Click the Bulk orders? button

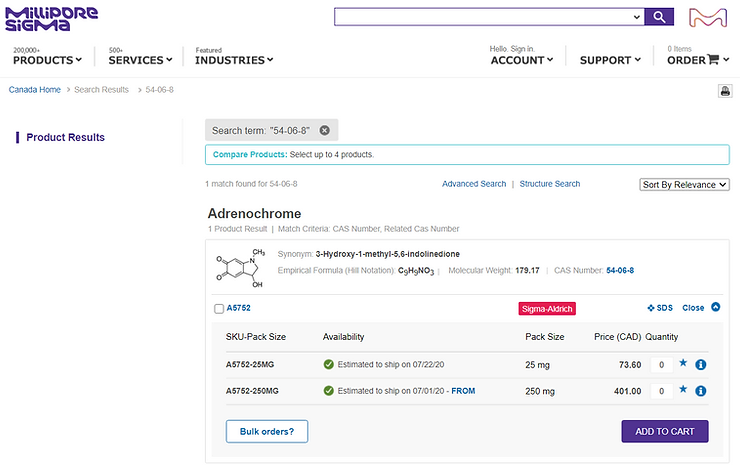(x=267, y=431)
